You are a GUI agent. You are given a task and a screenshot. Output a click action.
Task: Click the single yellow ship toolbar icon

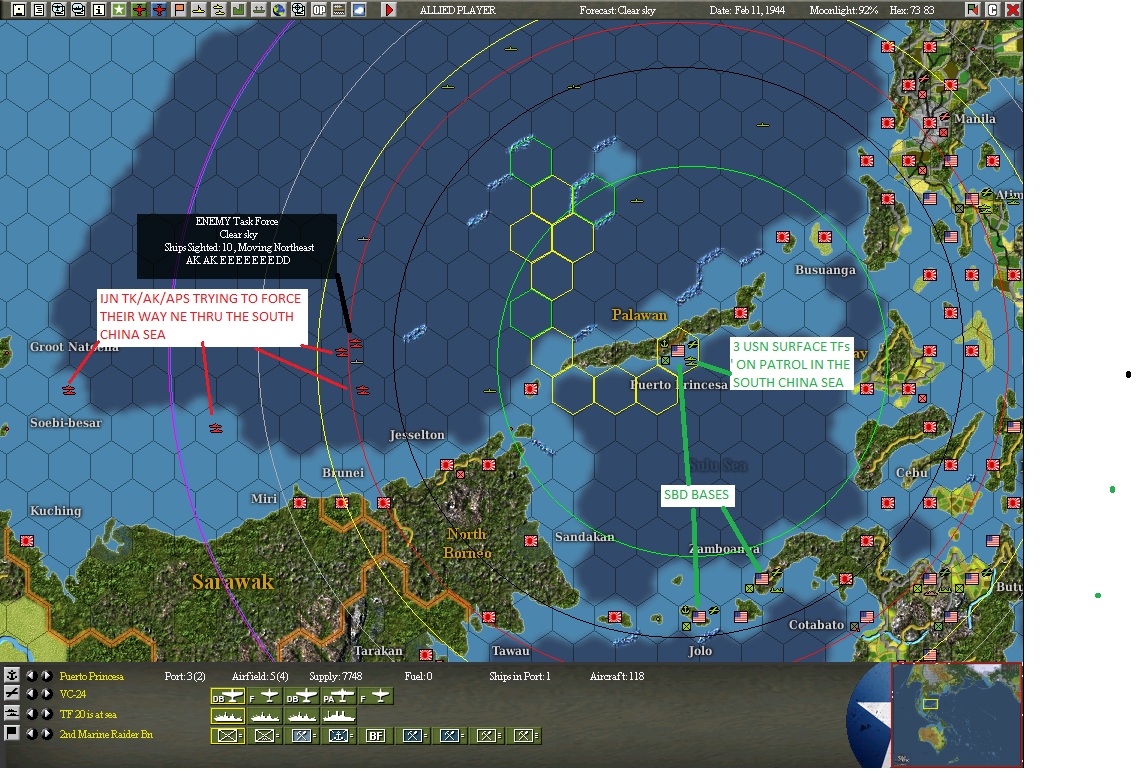point(198,10)
